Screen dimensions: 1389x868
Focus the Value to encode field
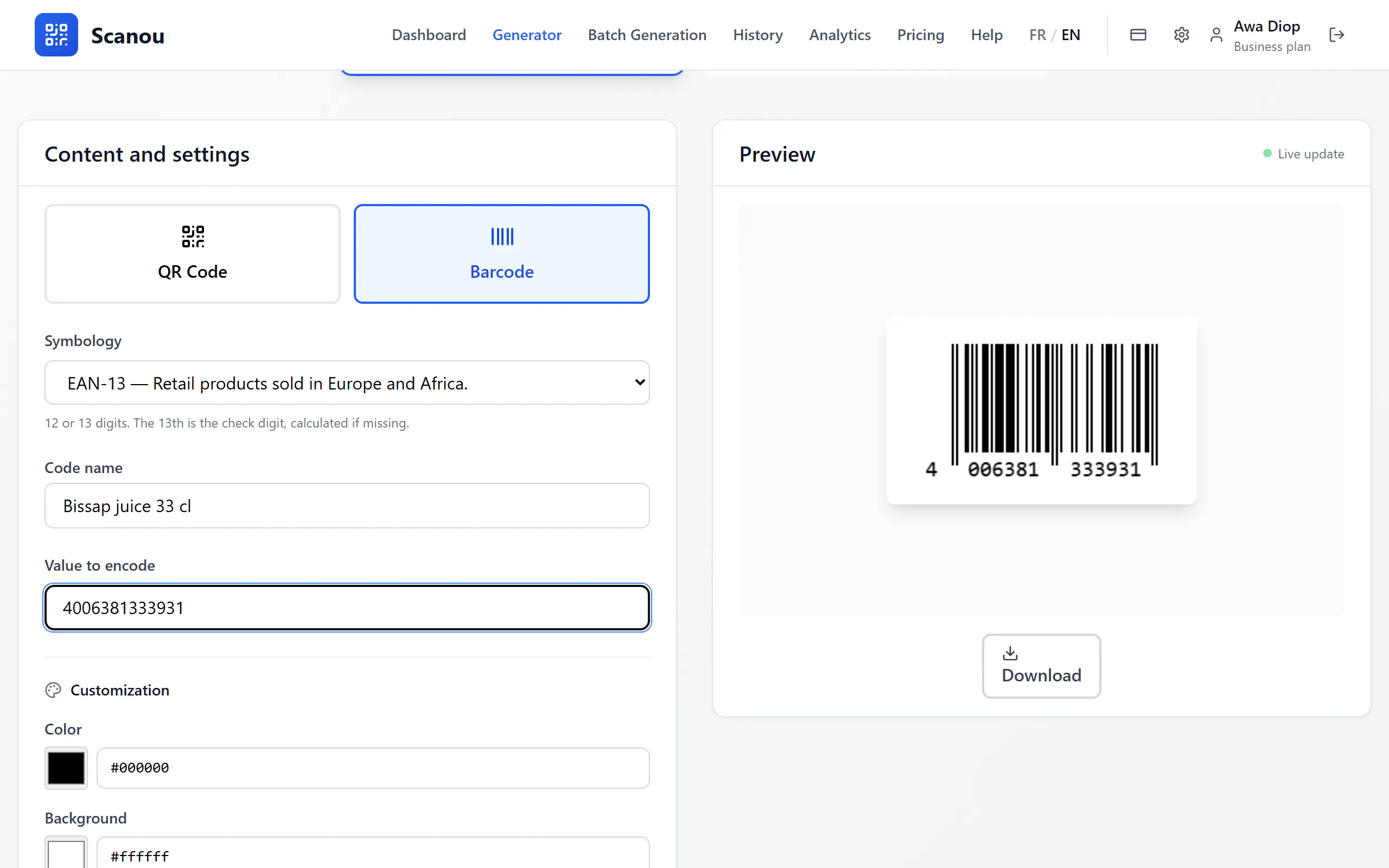click(x=347, y=608)
